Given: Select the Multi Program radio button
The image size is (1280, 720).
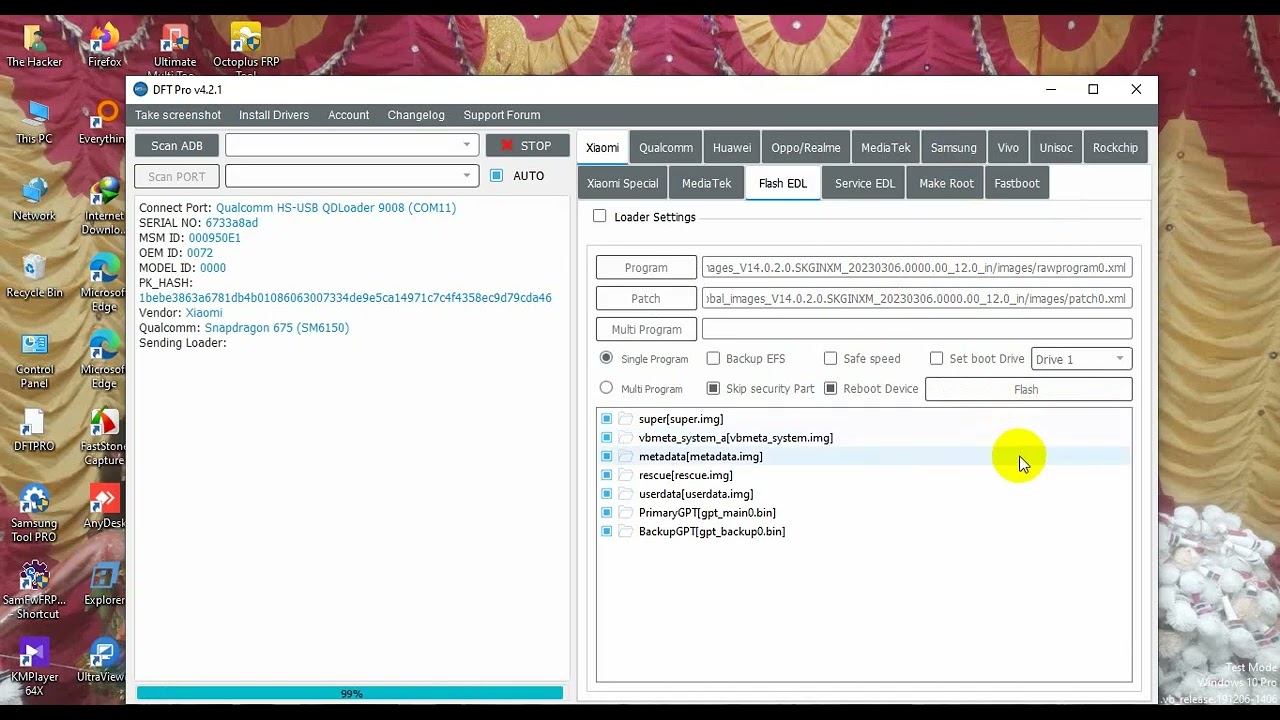Looking at the screenshot, I should pos(606,388).
